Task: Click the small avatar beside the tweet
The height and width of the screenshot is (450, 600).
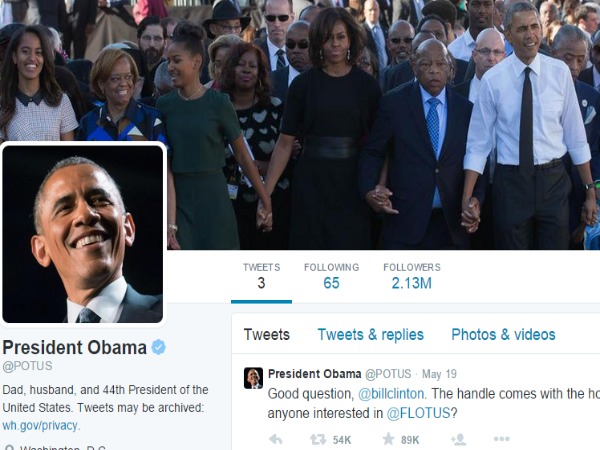Action: click(253, 378)
